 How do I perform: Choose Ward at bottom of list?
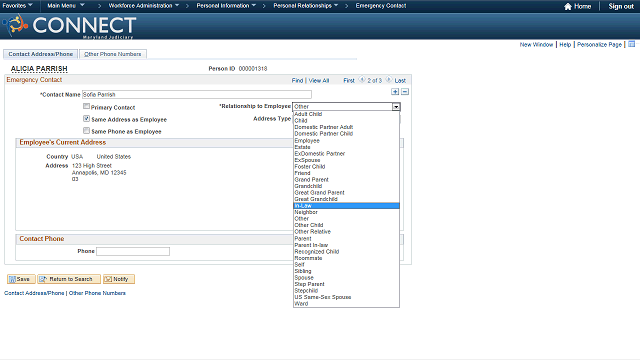(346, 304)
